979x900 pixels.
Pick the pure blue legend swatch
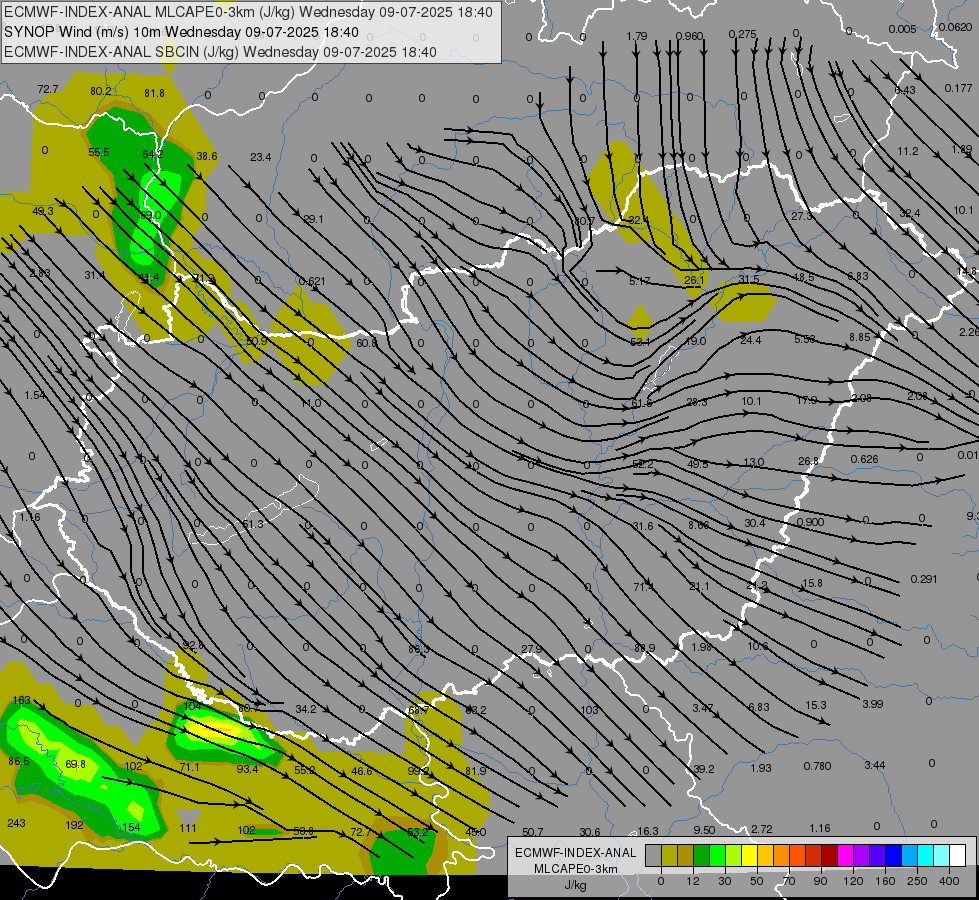(893, 855)
